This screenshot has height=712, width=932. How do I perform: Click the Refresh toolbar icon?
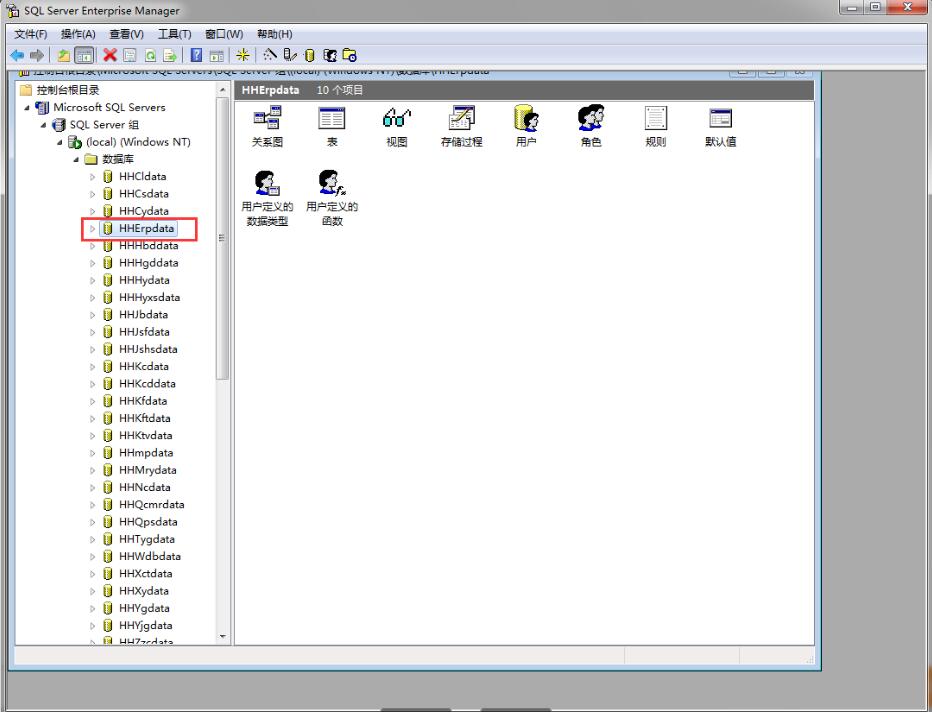click(150, 56)
